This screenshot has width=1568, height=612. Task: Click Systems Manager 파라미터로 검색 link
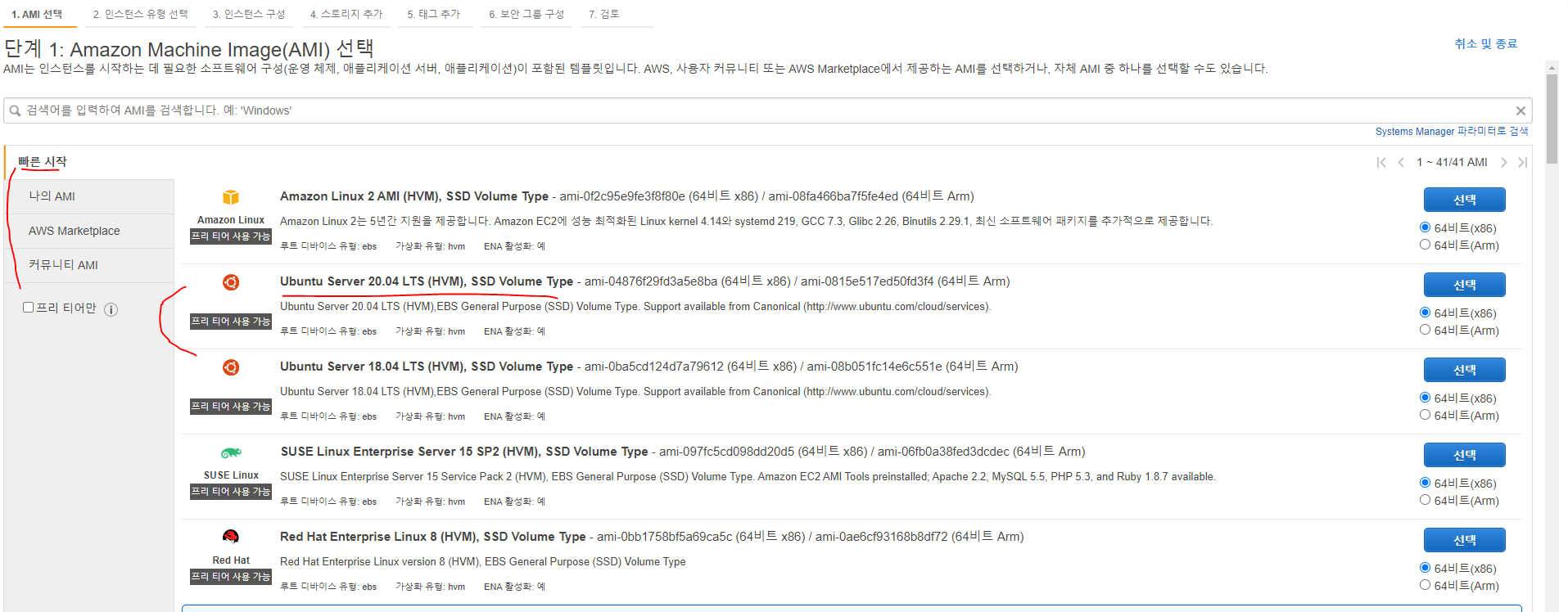(1452, 131)
